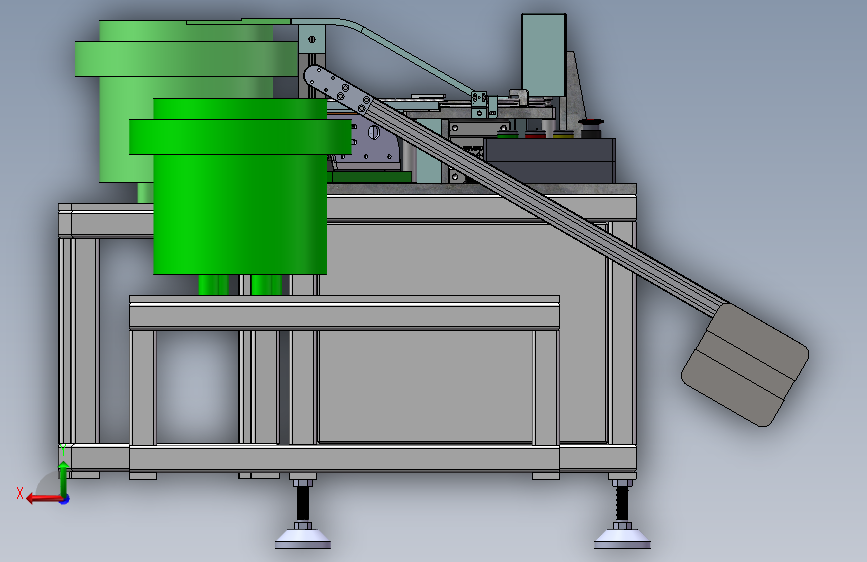
Task: Select the teal bracket at bowl outlet top
Action: 312,40
